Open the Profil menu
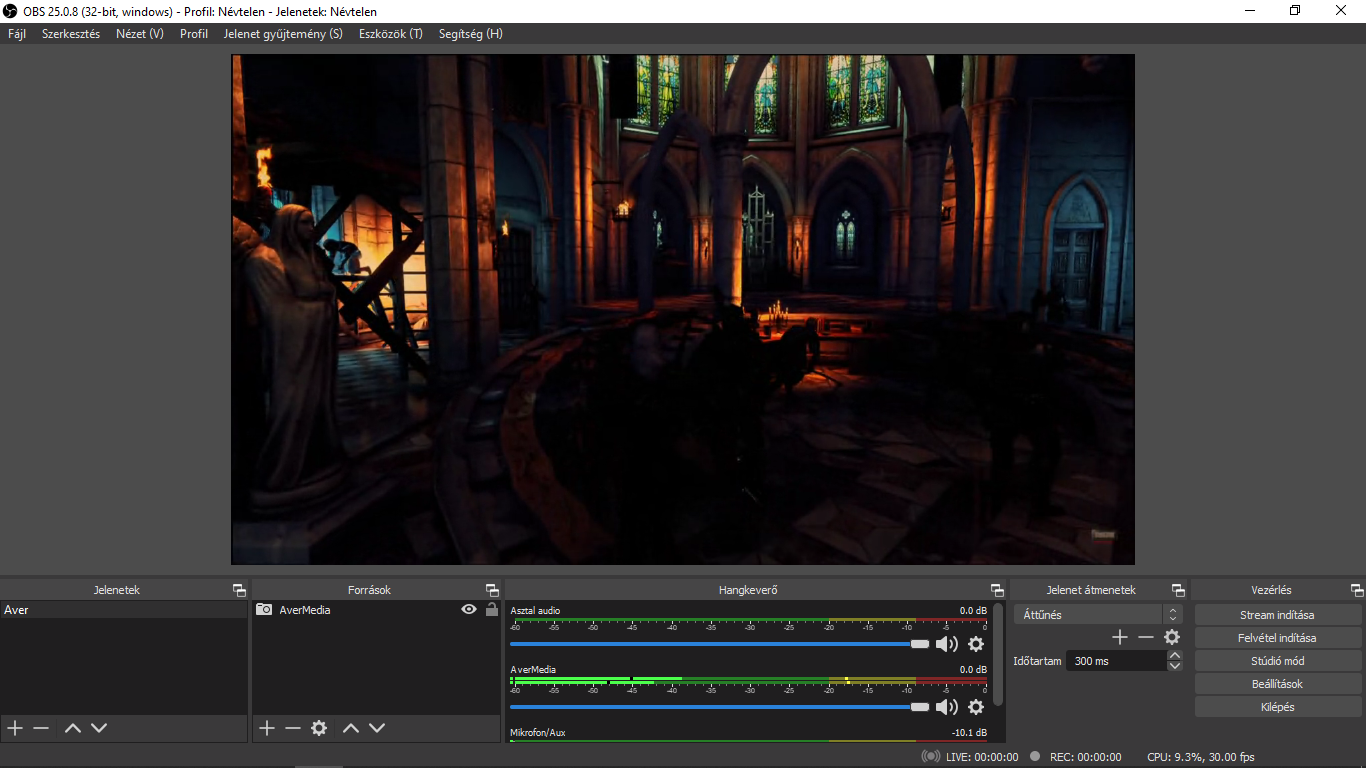The height and width of the screenshot is (768, 1366). tap(194, 34)
